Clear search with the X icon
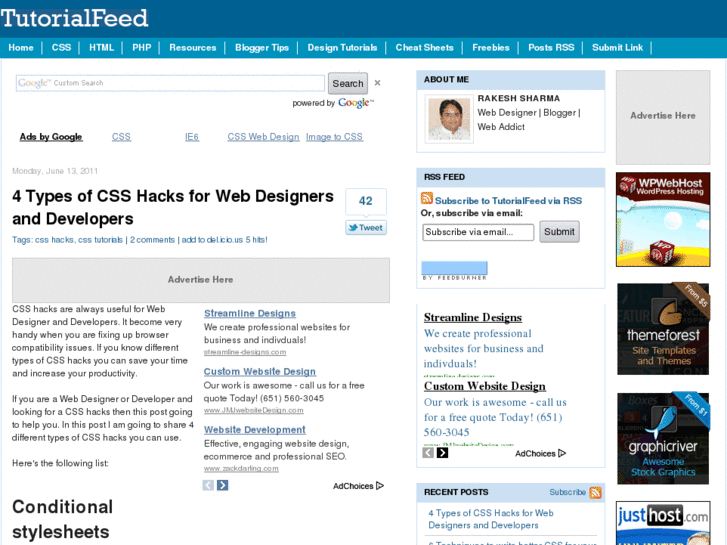Screen dimensions: 727x545 pyautogui.click(x=377, y=83)
